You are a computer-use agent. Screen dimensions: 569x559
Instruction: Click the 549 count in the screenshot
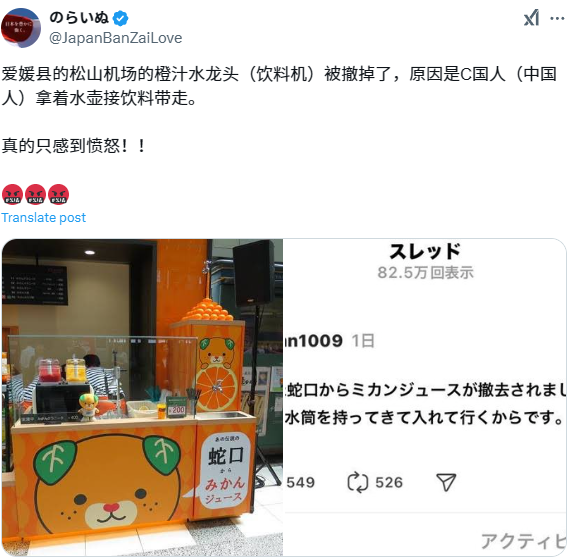tap(300, 482)
